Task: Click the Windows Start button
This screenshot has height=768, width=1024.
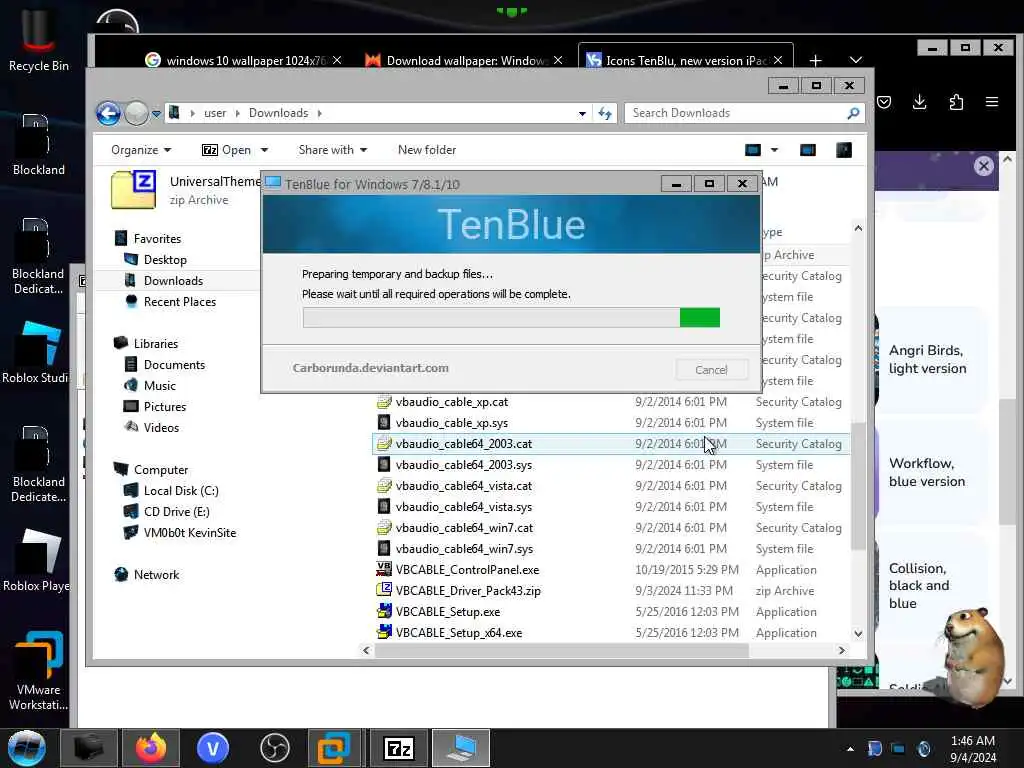Action: [x=27, y=748]
